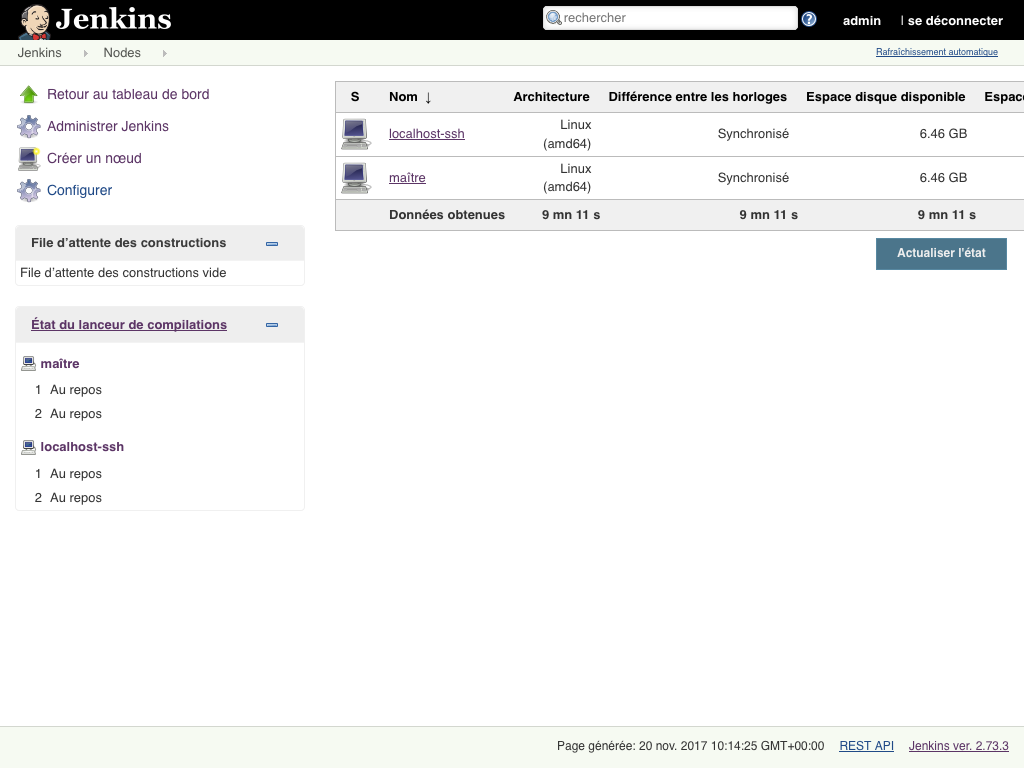The image size is (1024, 768).
Task: Click the small maître computer icon in executor panel
Action: [x=28, y=364]
